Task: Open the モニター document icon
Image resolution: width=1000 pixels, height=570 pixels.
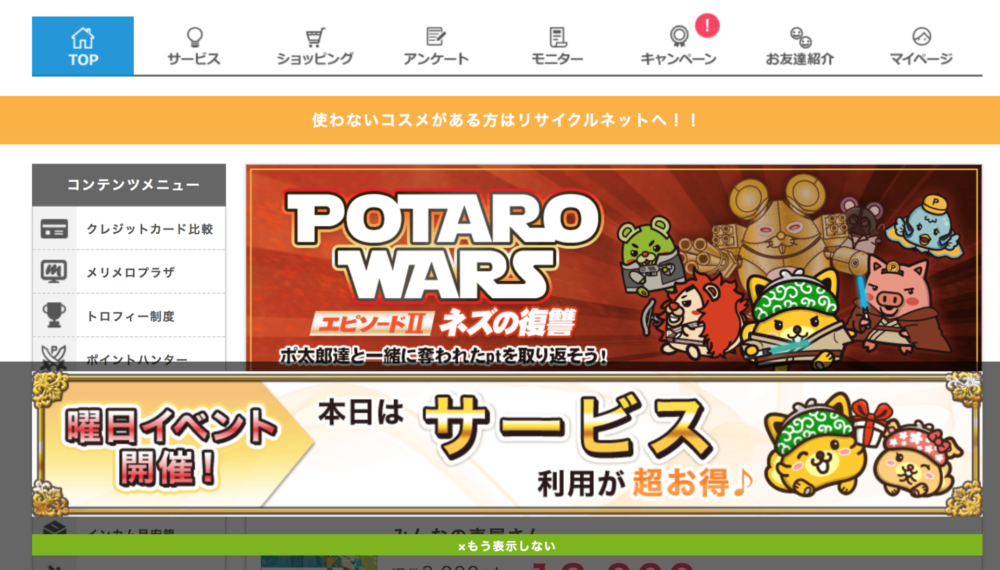Action: [557, 37]
